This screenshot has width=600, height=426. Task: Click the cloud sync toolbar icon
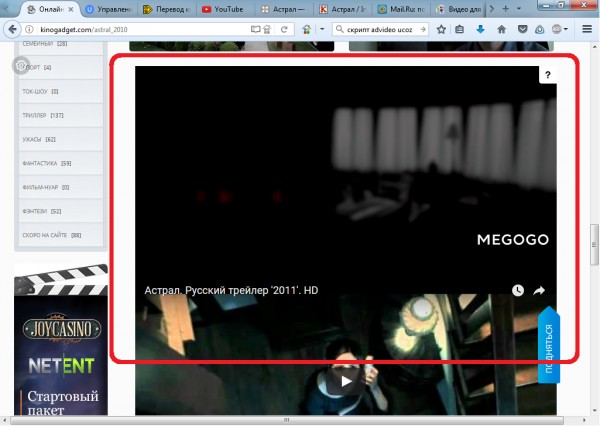tap(540, 29)
